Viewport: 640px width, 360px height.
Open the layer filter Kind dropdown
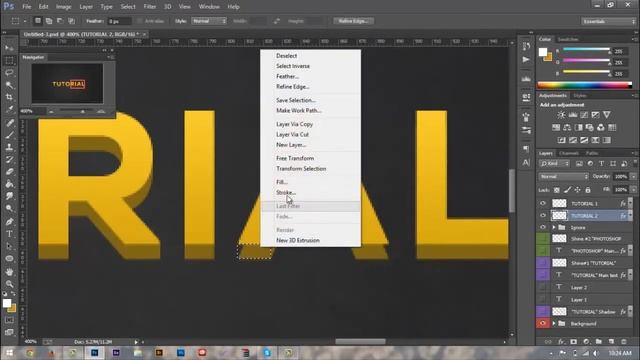[554, 164]
